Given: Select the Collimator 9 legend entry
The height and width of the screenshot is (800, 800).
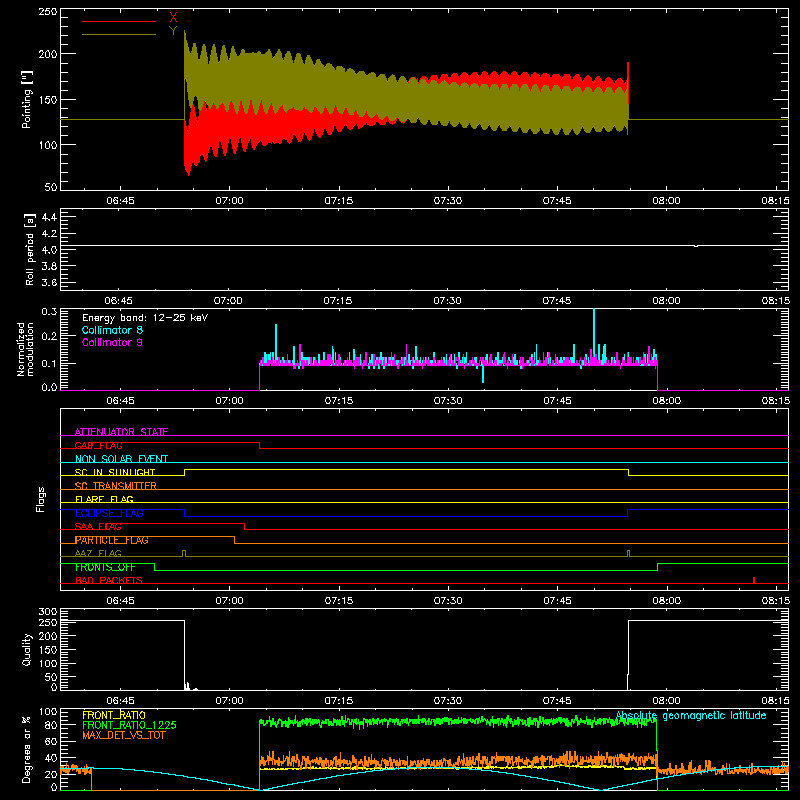Looking at the screenshot, I should pos(112,342).
